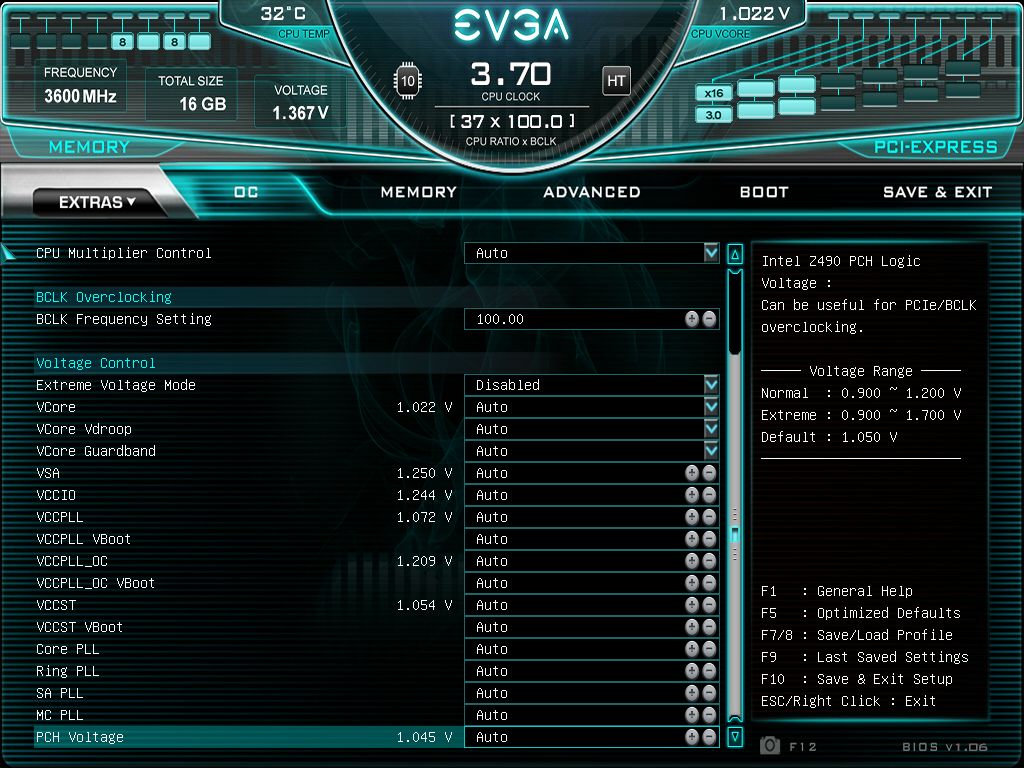Click minus icon on VCCST VBoot row

click(x=709, y=627)
